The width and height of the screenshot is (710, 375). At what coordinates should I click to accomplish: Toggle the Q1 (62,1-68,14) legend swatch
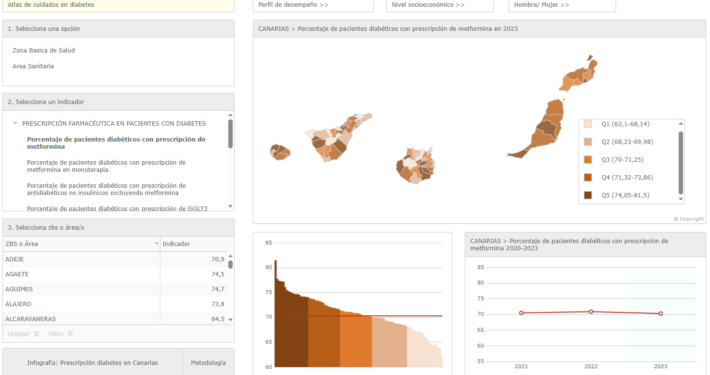[588, 124]
